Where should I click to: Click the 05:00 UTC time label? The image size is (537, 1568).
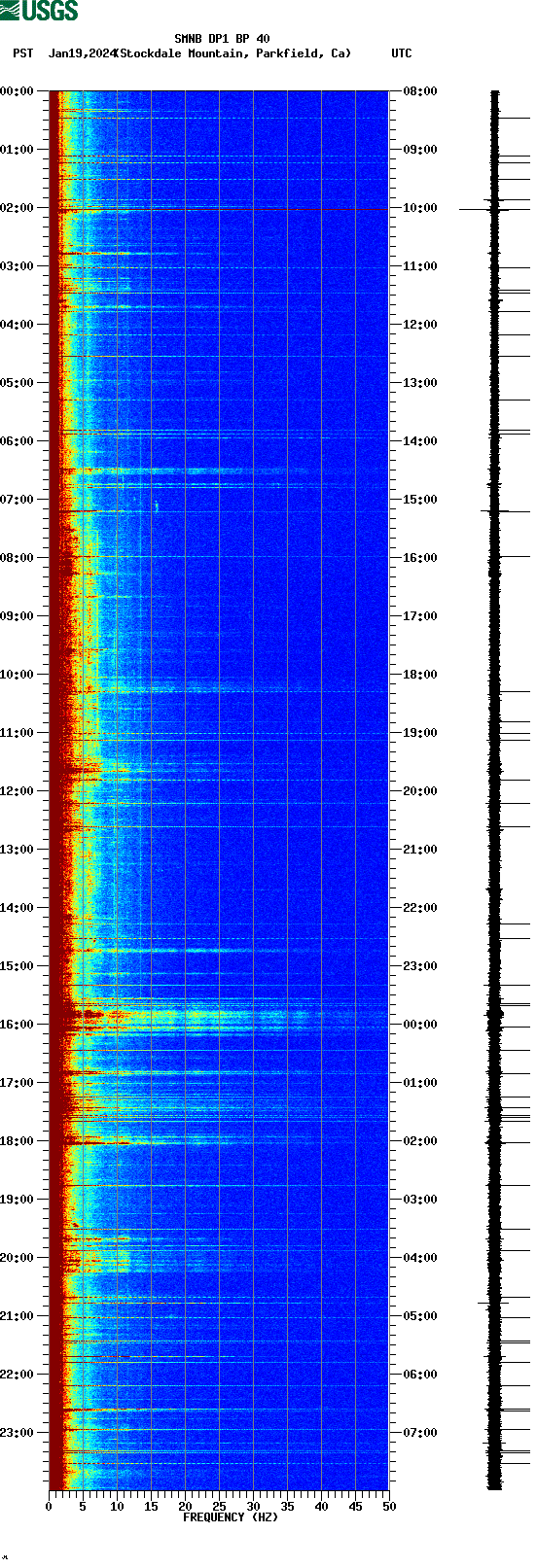coord(419,1316)
